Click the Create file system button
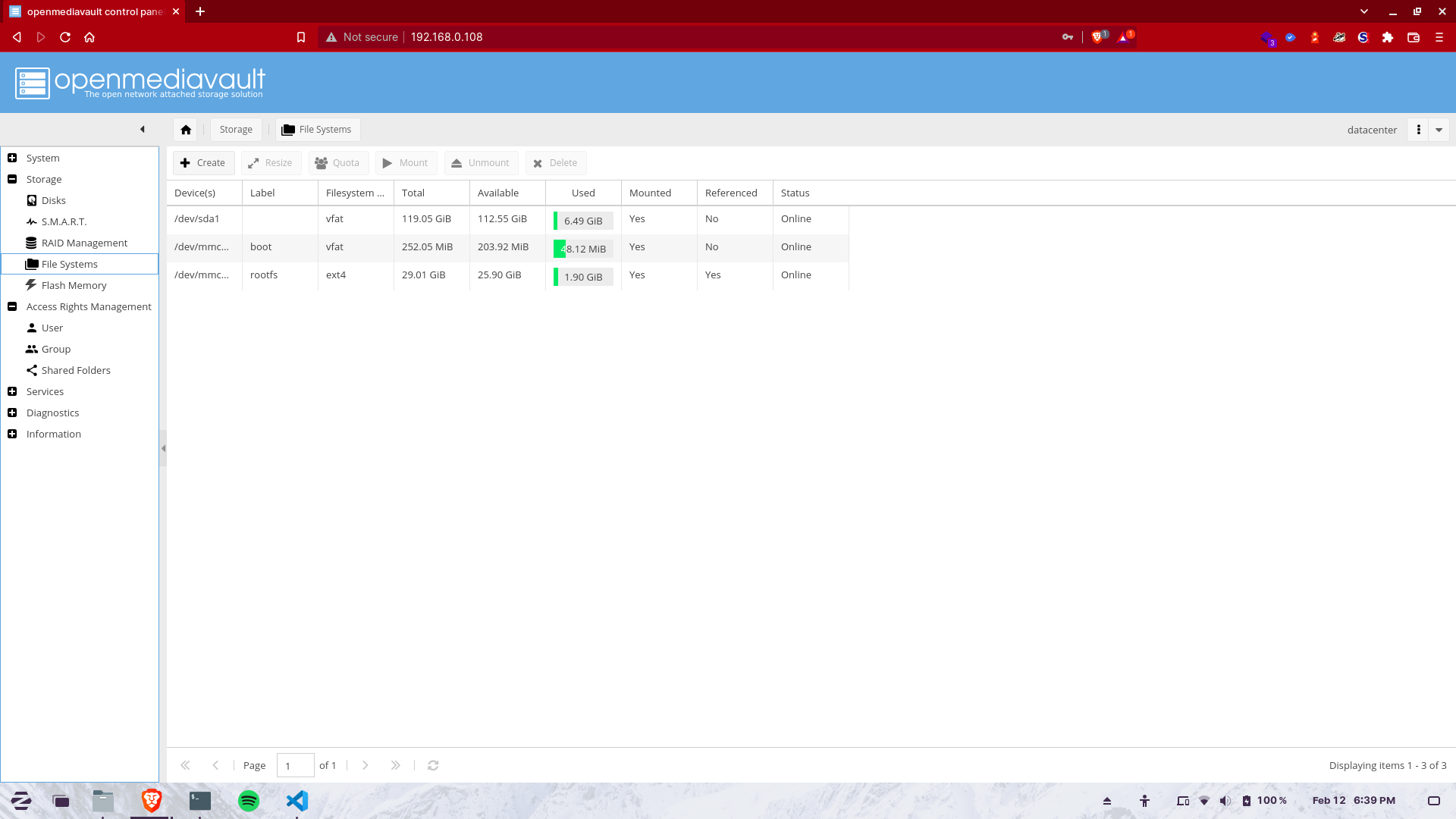 [203, 163]
